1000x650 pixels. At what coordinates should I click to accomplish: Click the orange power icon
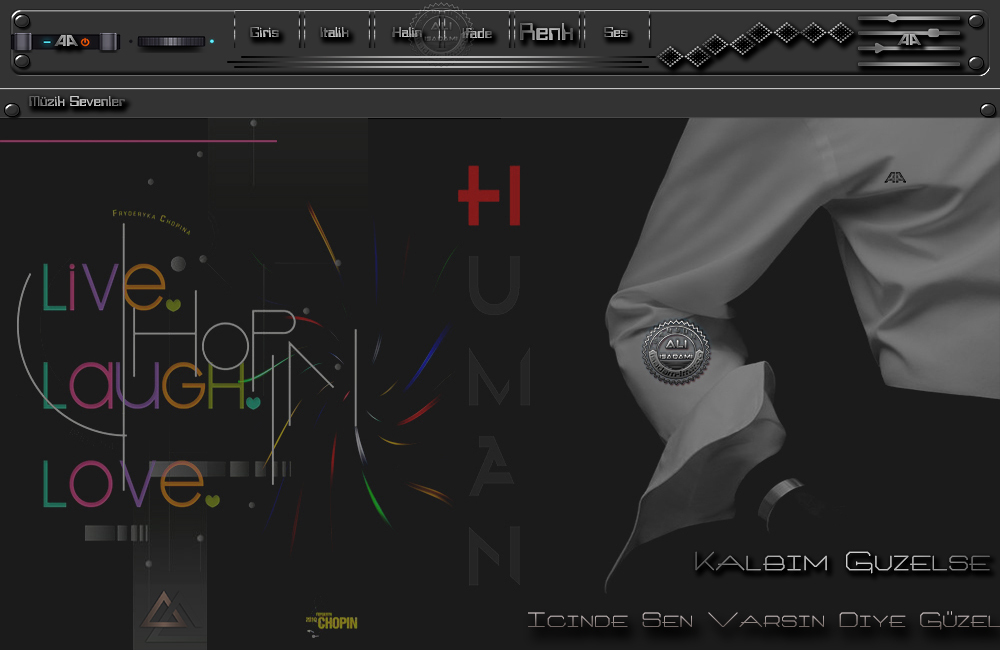(x=85, y=42)
